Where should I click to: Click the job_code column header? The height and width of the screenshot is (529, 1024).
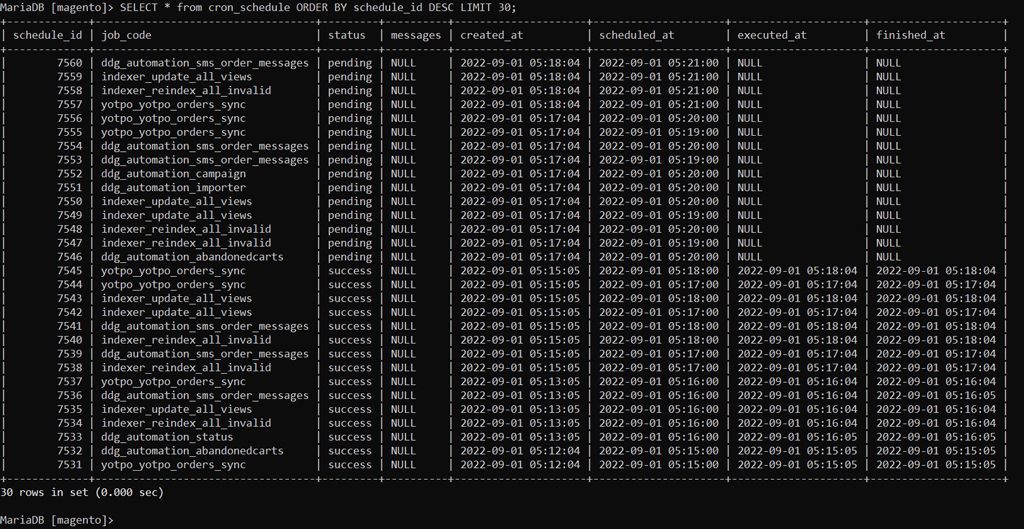(126, 35)
